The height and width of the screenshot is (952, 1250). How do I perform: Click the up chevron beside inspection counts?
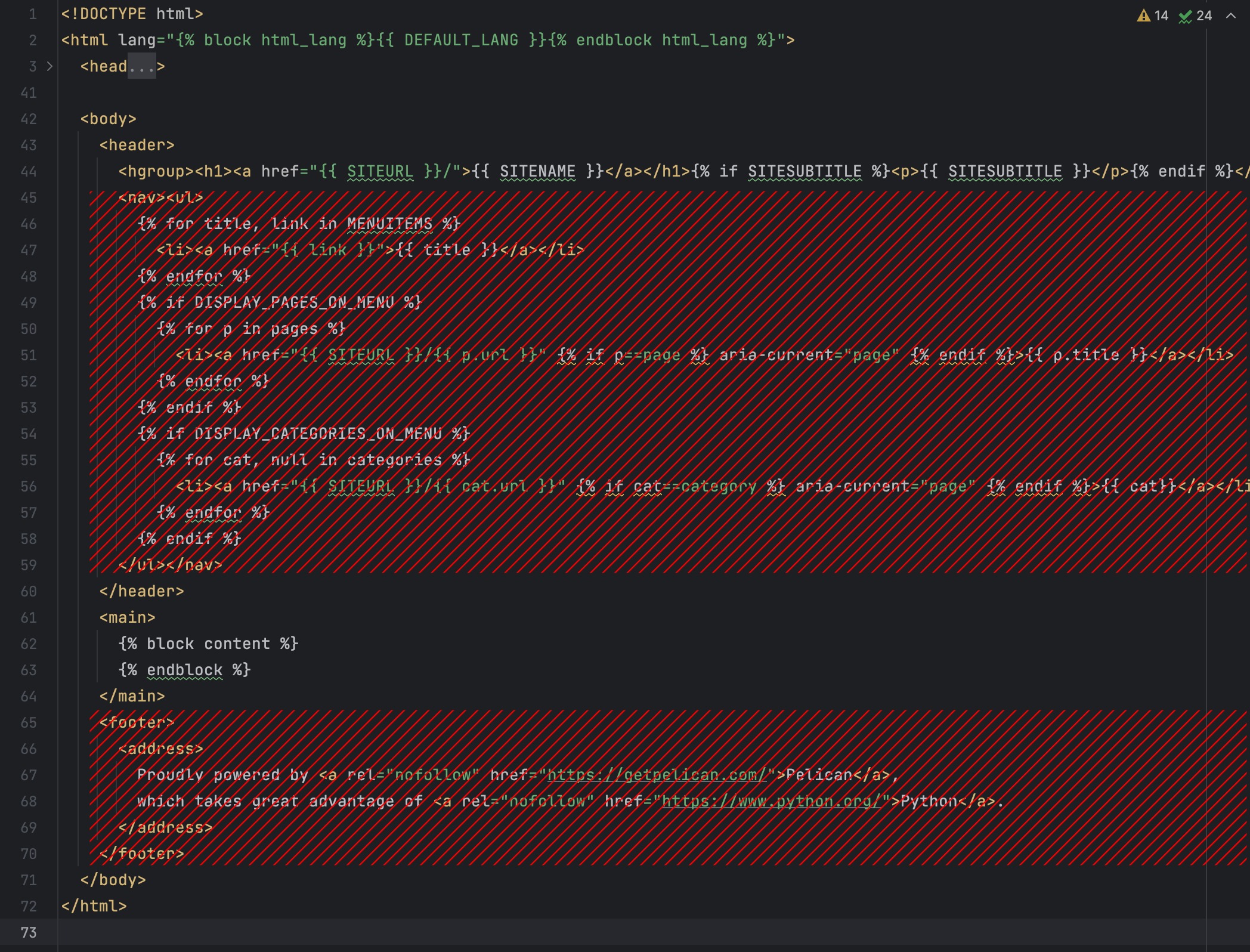click(1231, 16)
